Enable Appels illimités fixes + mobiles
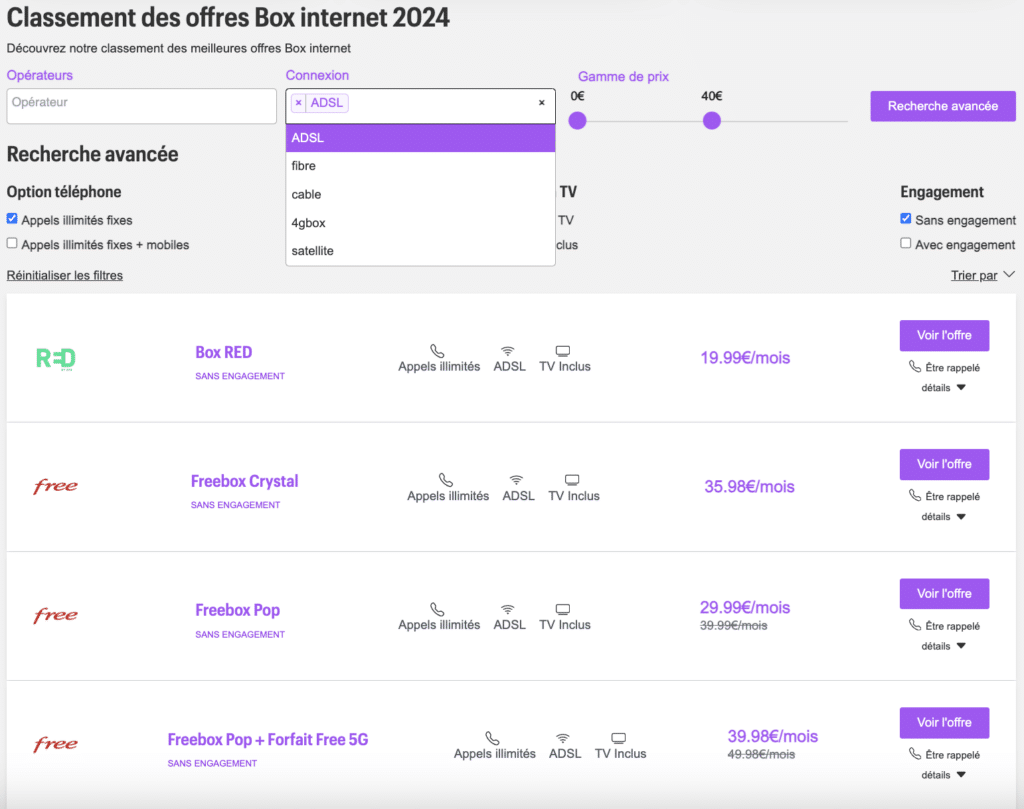 coord(12,243)
